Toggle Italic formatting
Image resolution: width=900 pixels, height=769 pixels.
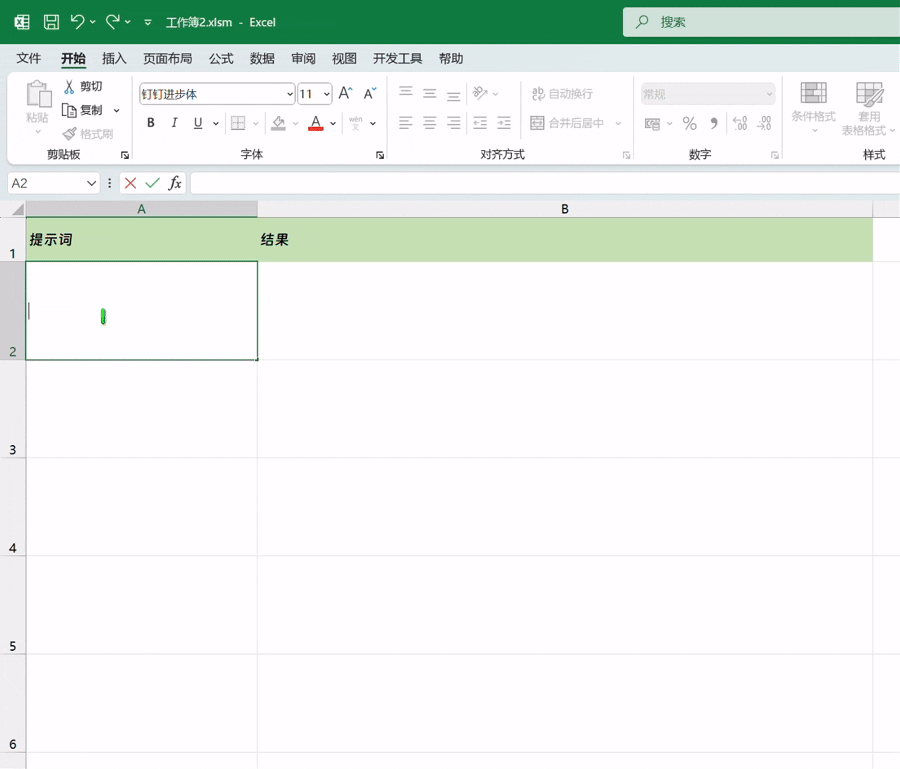[x=174, y=123]
